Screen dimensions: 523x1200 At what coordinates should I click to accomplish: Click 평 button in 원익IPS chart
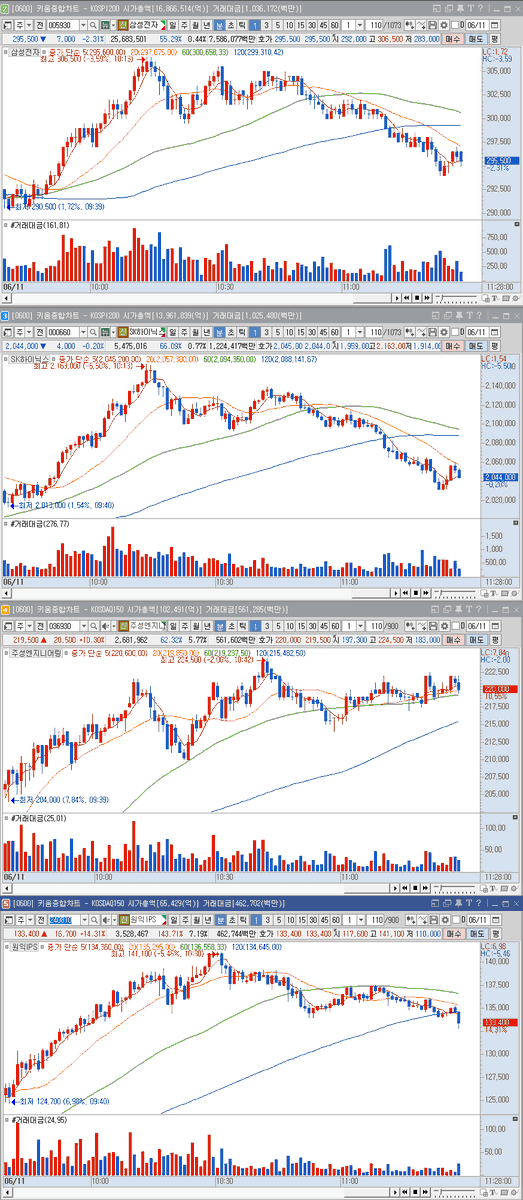pyautogui.click(x=495, y=932)
